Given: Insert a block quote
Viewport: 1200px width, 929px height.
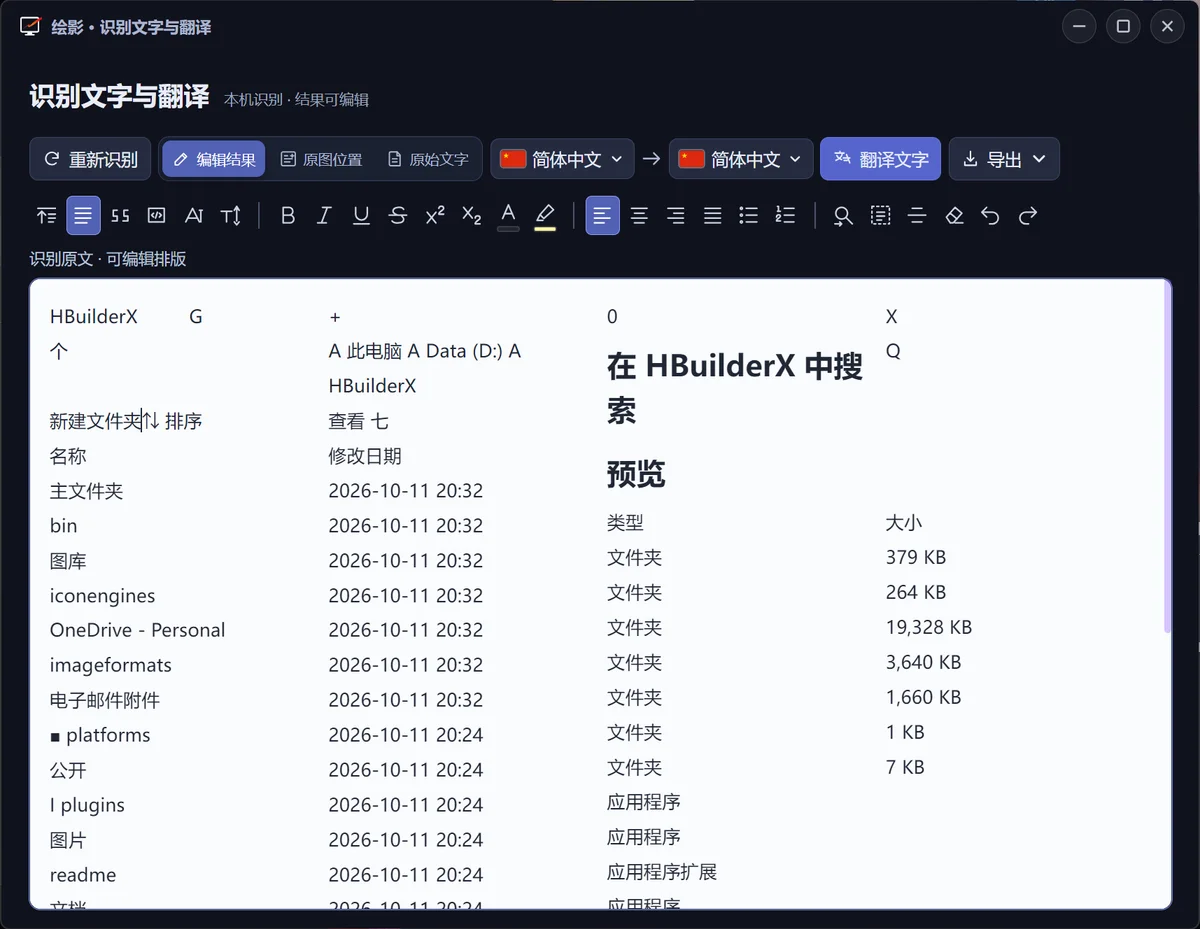Looking at the screenshot, I should [x=120, y=215].
